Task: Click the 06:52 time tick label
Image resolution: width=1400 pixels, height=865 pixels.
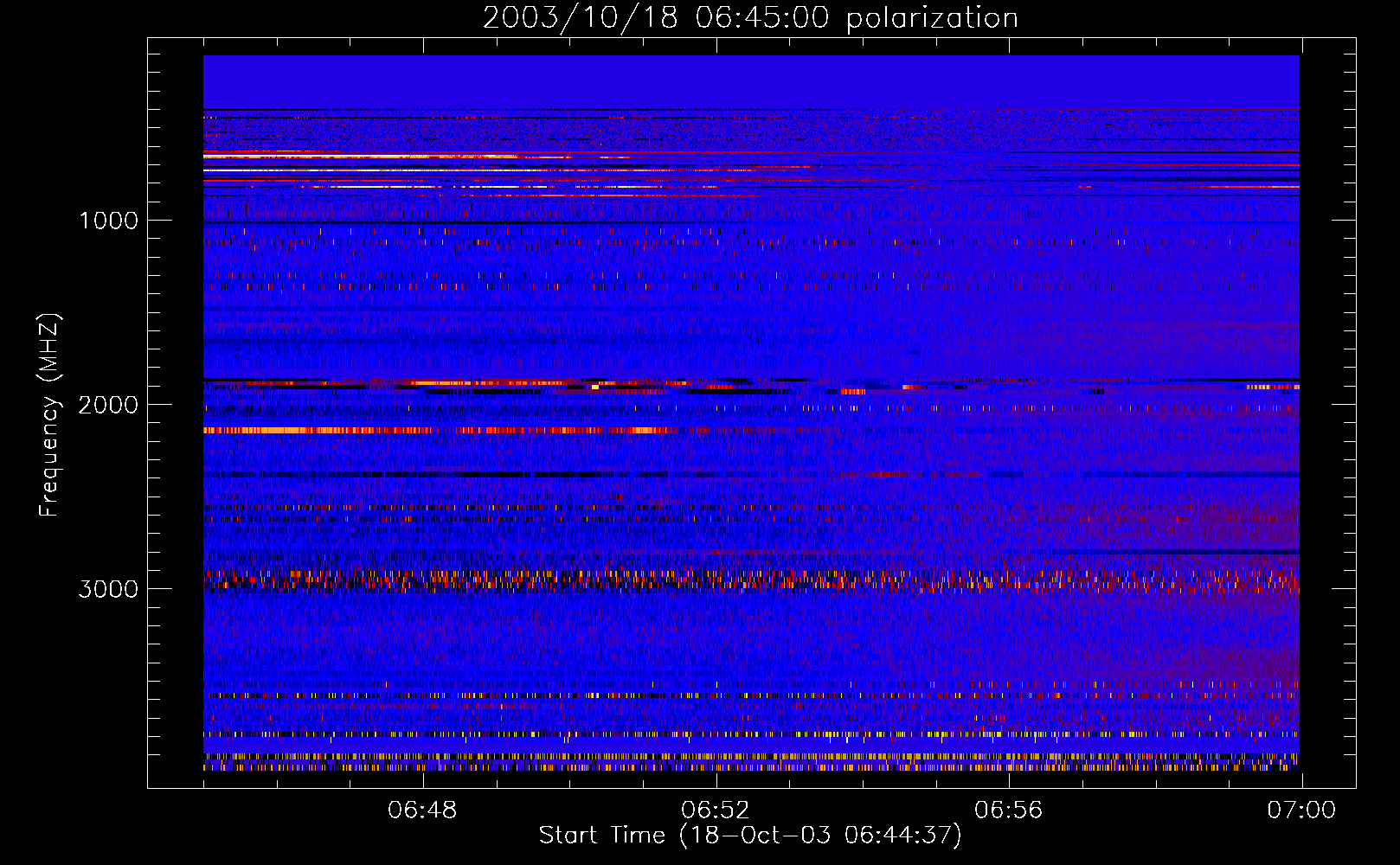Action: coord(716,811)
